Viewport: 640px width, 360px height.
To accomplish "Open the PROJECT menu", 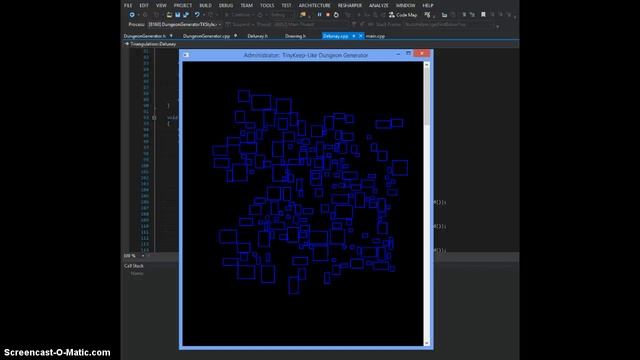I will 182,5.
